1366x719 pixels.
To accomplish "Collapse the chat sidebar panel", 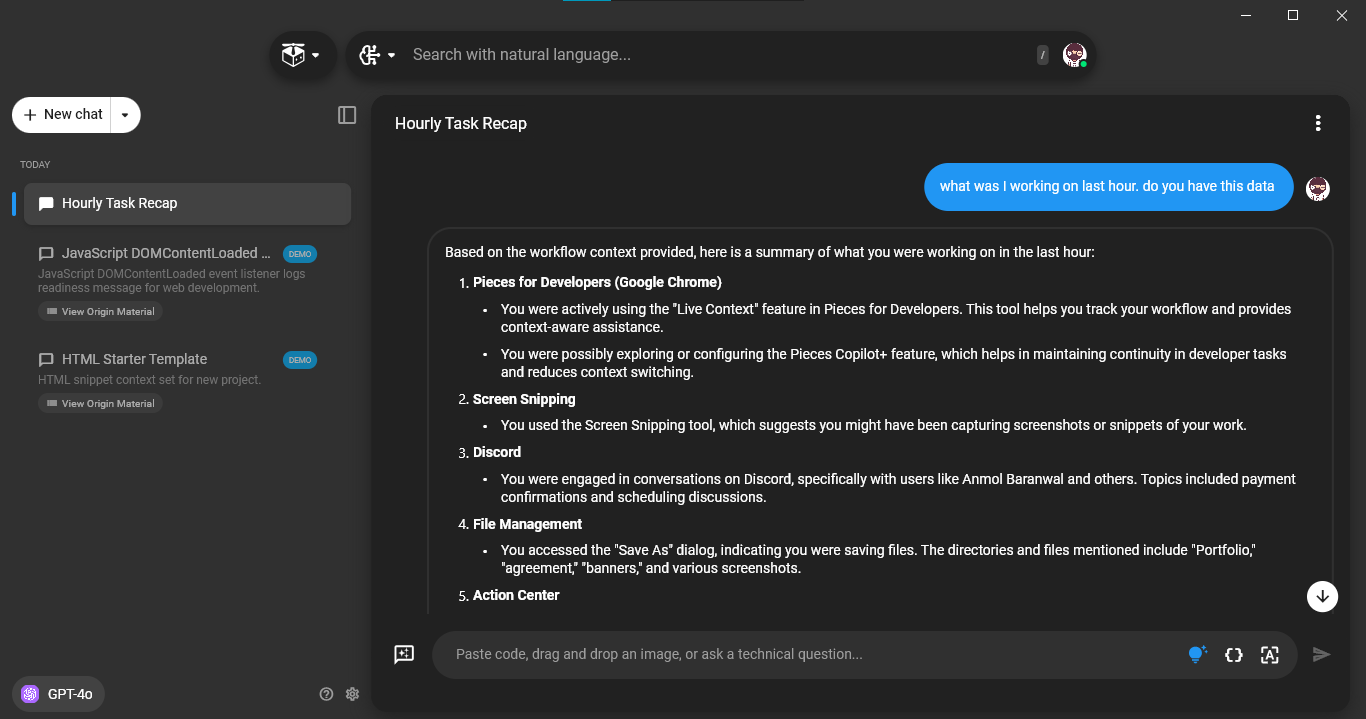I will point(347,115).
